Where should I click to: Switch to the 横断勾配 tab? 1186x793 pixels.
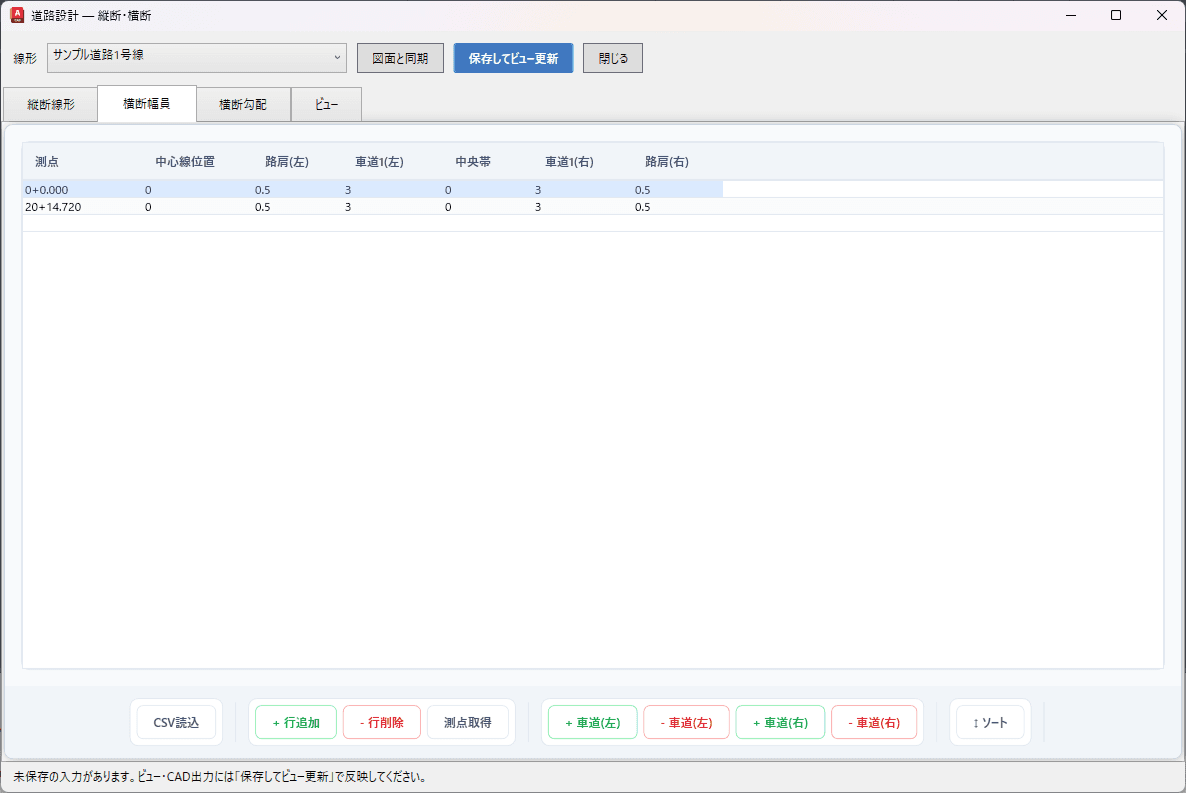point(243,104)
